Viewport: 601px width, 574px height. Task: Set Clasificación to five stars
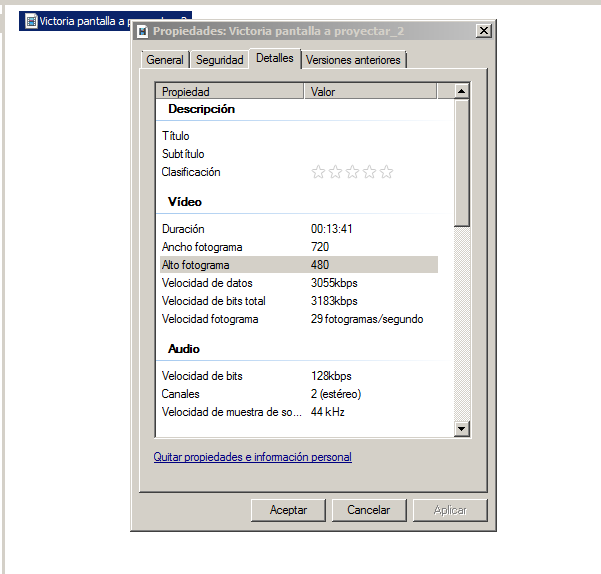(x=386, y=172)
